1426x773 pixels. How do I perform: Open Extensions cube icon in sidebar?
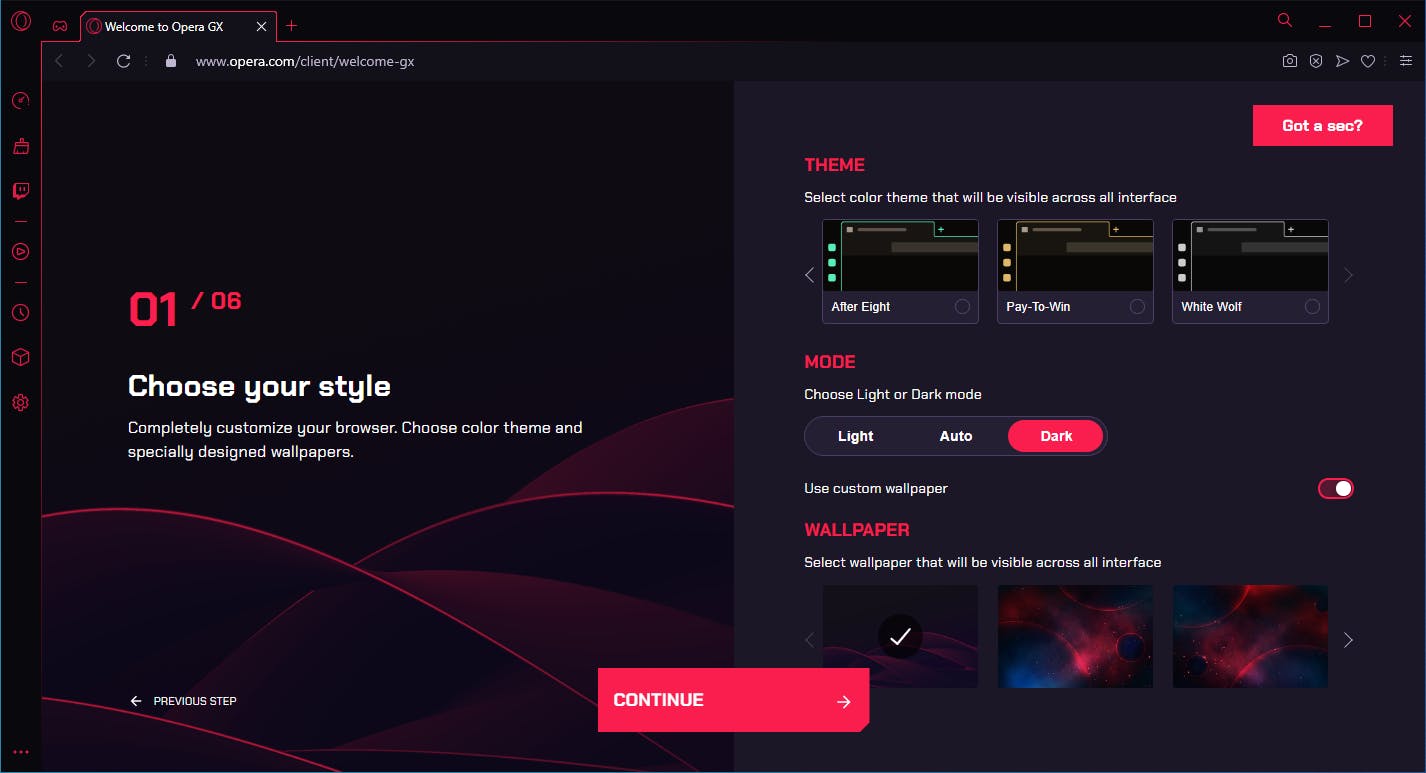point(20,357)
